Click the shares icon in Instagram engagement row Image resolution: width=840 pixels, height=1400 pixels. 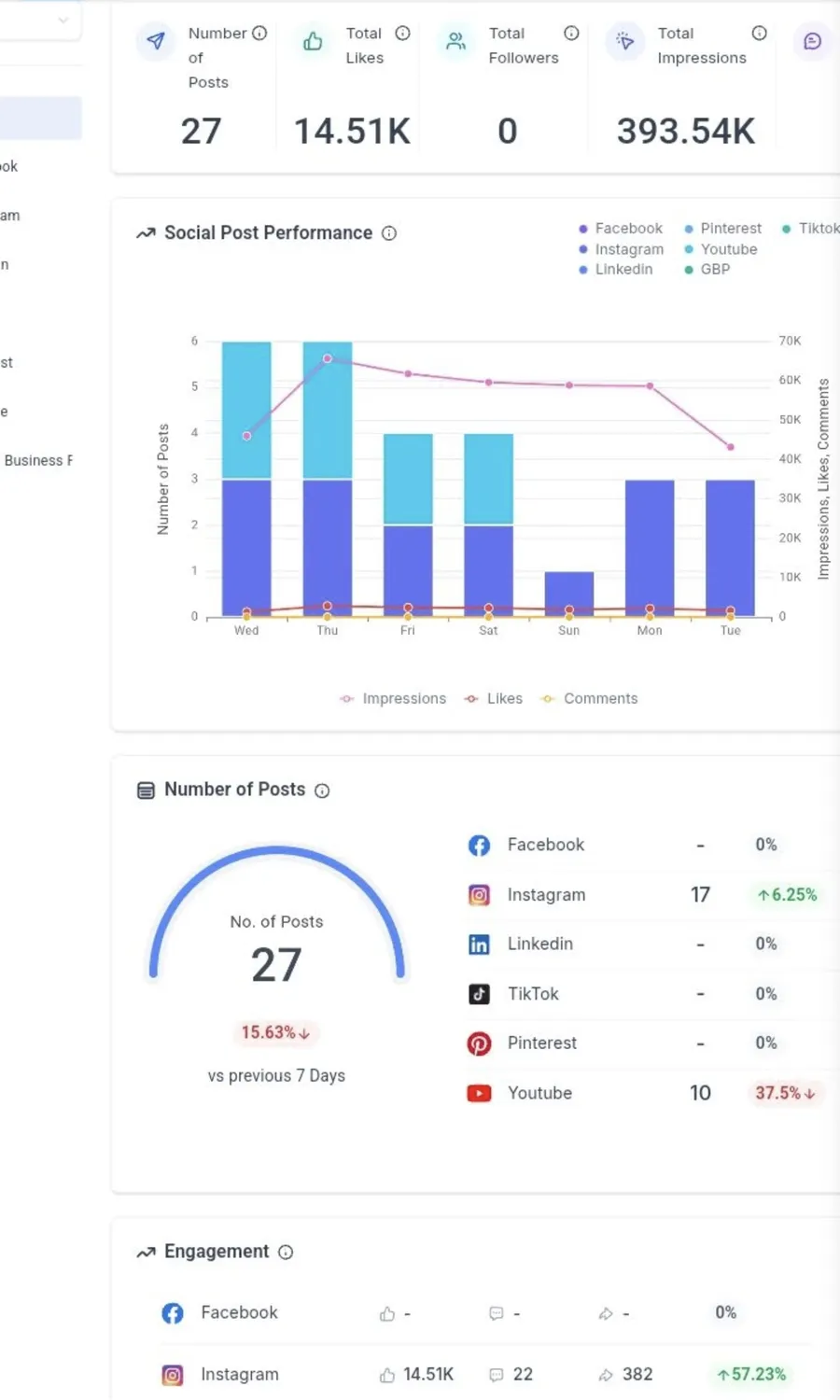pyautogui.click(x=606, y=1375)
